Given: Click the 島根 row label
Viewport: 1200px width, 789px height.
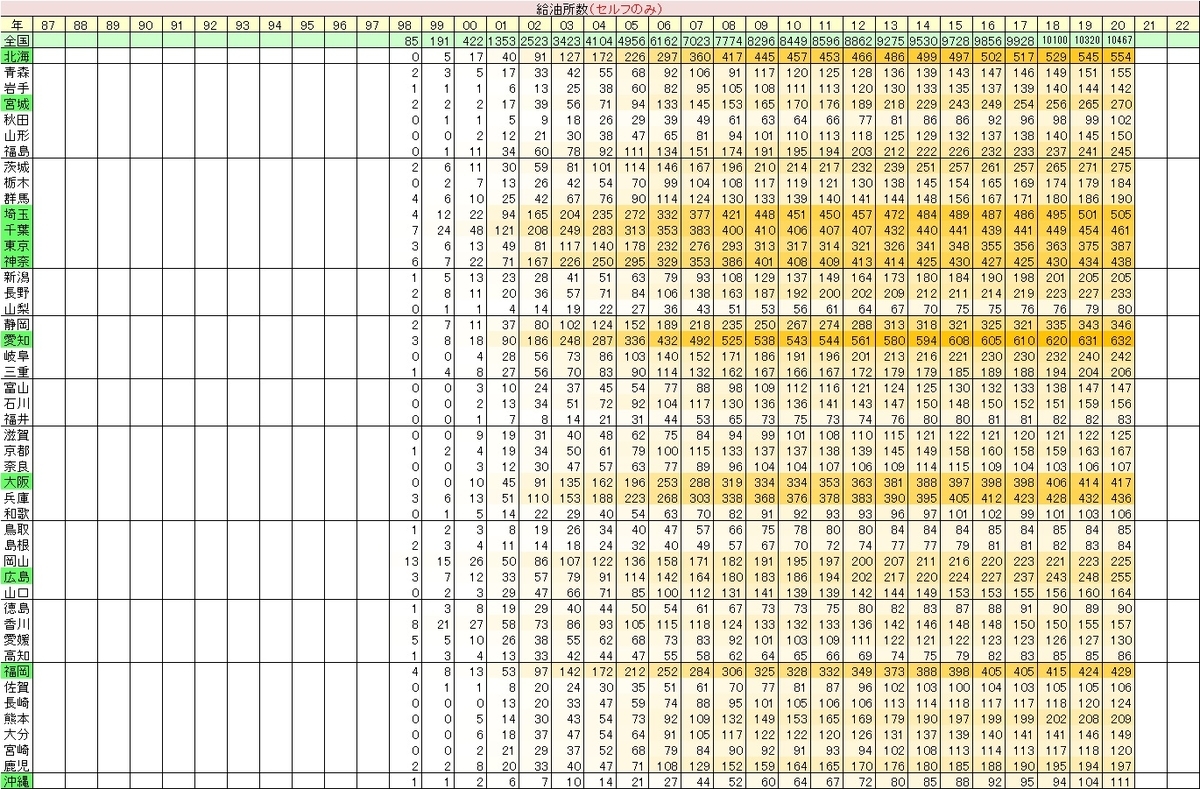Looking at the screenshot, I should click(x=16, y=545).
